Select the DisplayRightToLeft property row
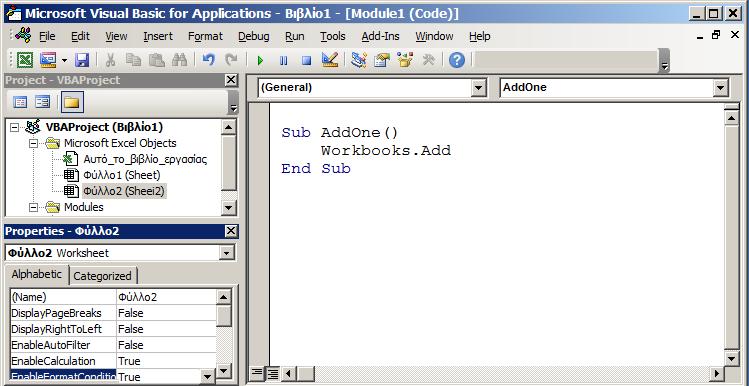Screen dimensions: 749x386 [x=113, y=329]
